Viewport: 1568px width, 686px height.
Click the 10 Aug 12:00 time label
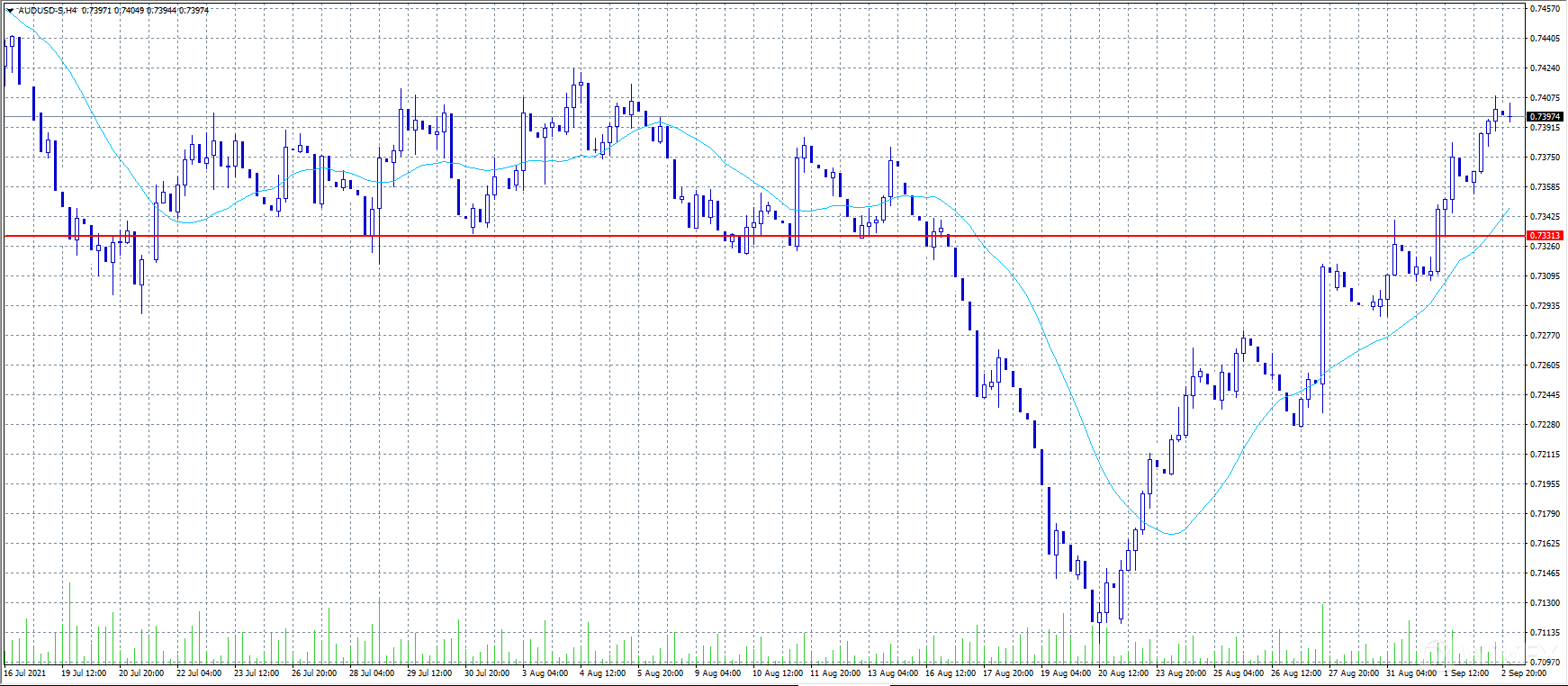coord(777,673)
